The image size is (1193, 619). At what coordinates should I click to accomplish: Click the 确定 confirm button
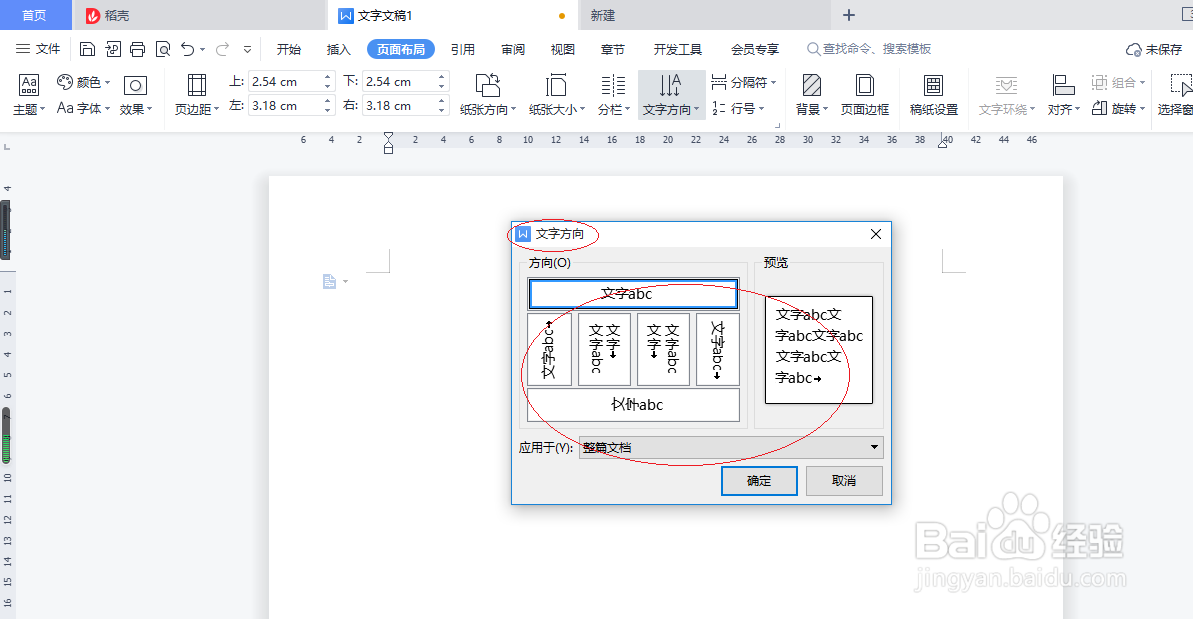point(759,481)
